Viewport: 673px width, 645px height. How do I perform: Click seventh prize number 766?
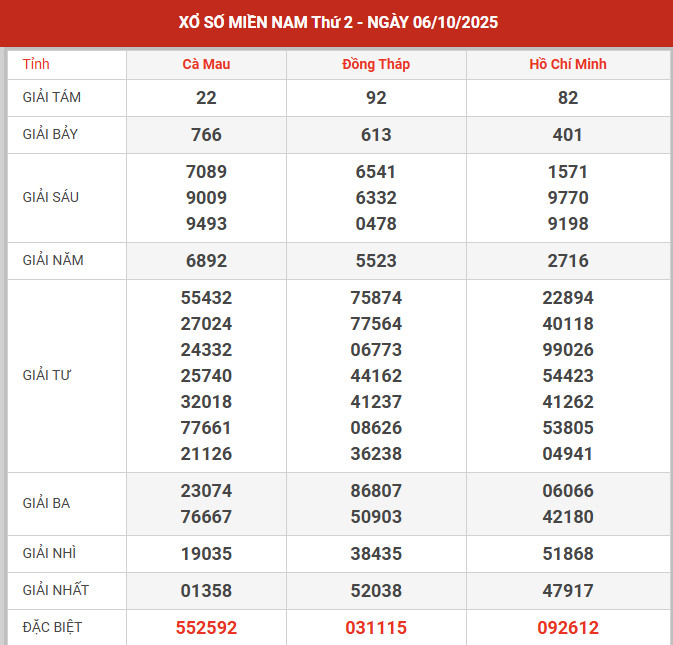point(206,135)
